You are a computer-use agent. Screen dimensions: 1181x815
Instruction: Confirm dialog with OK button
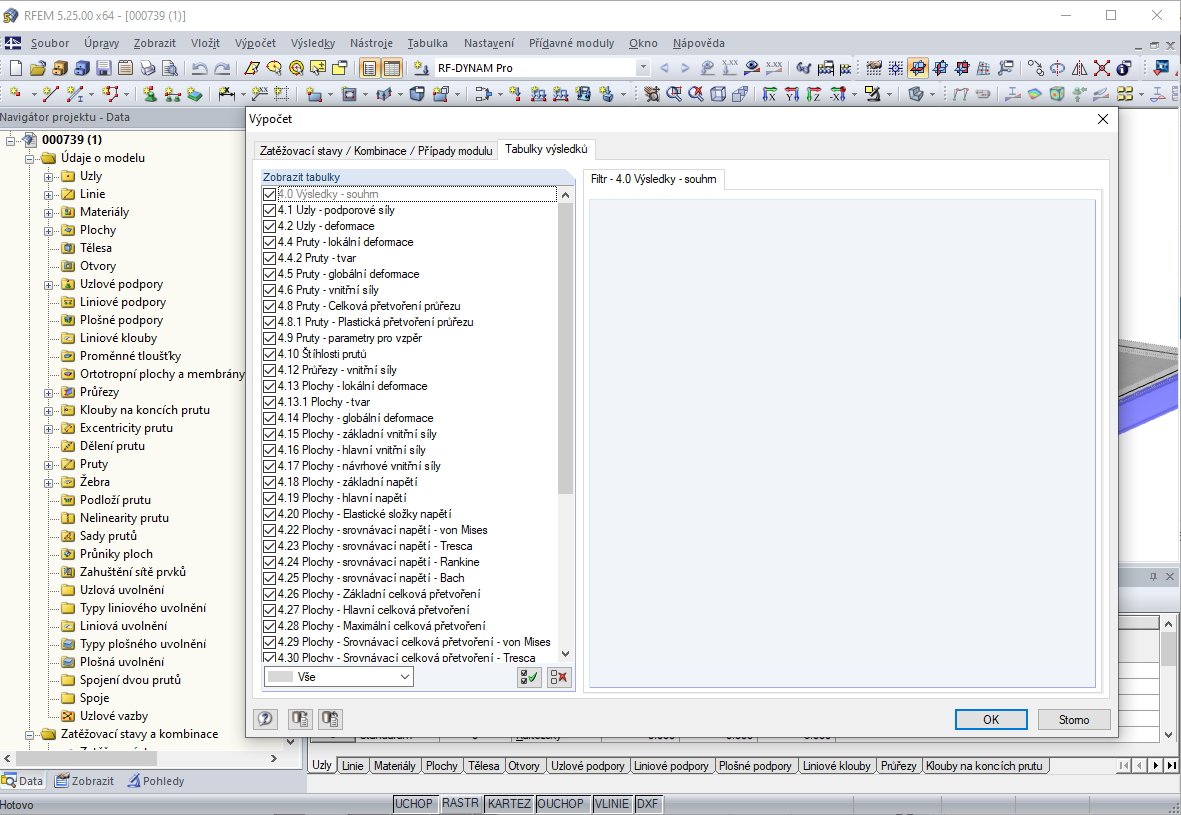[990, 719]
